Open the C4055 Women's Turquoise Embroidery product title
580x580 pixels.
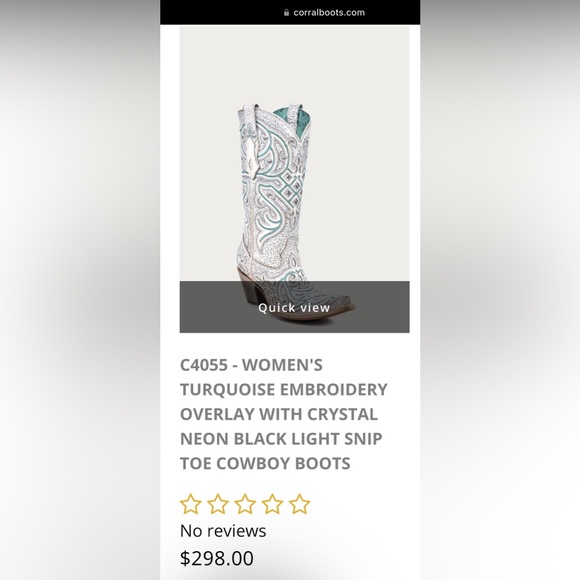coord(284,414)
